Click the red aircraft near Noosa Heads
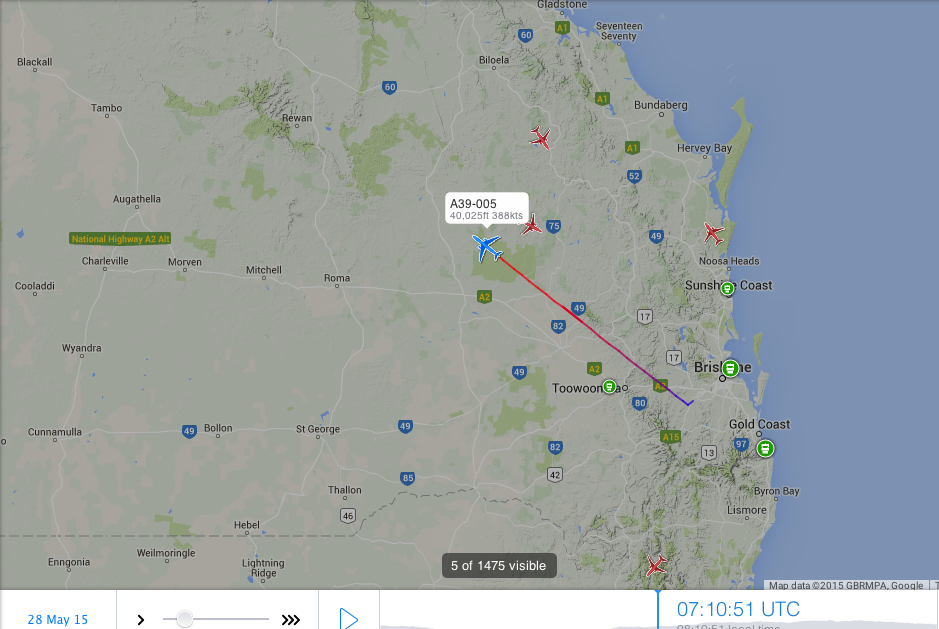Image resolution: width=939 pixels, height=629 pixels. coord(713,233)
